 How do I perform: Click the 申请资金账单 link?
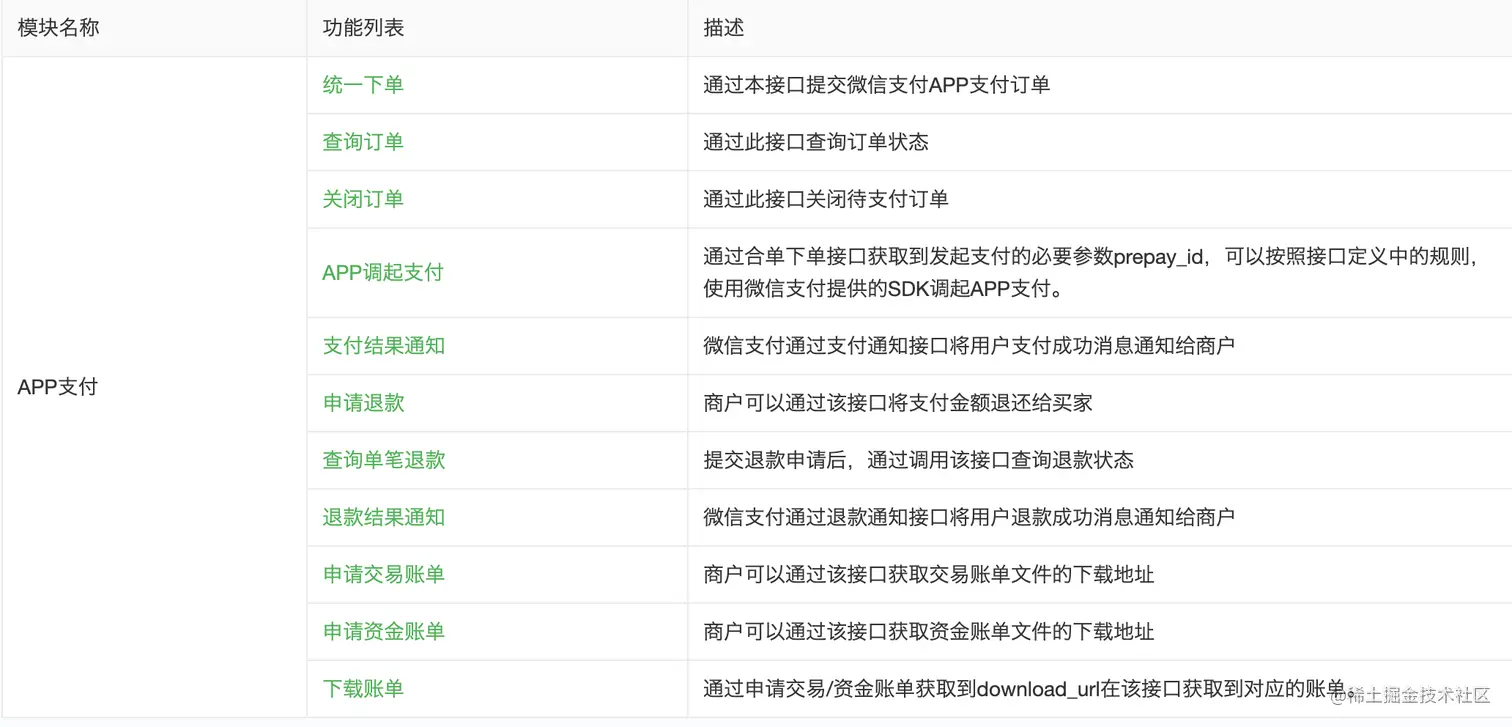[384, 631]
